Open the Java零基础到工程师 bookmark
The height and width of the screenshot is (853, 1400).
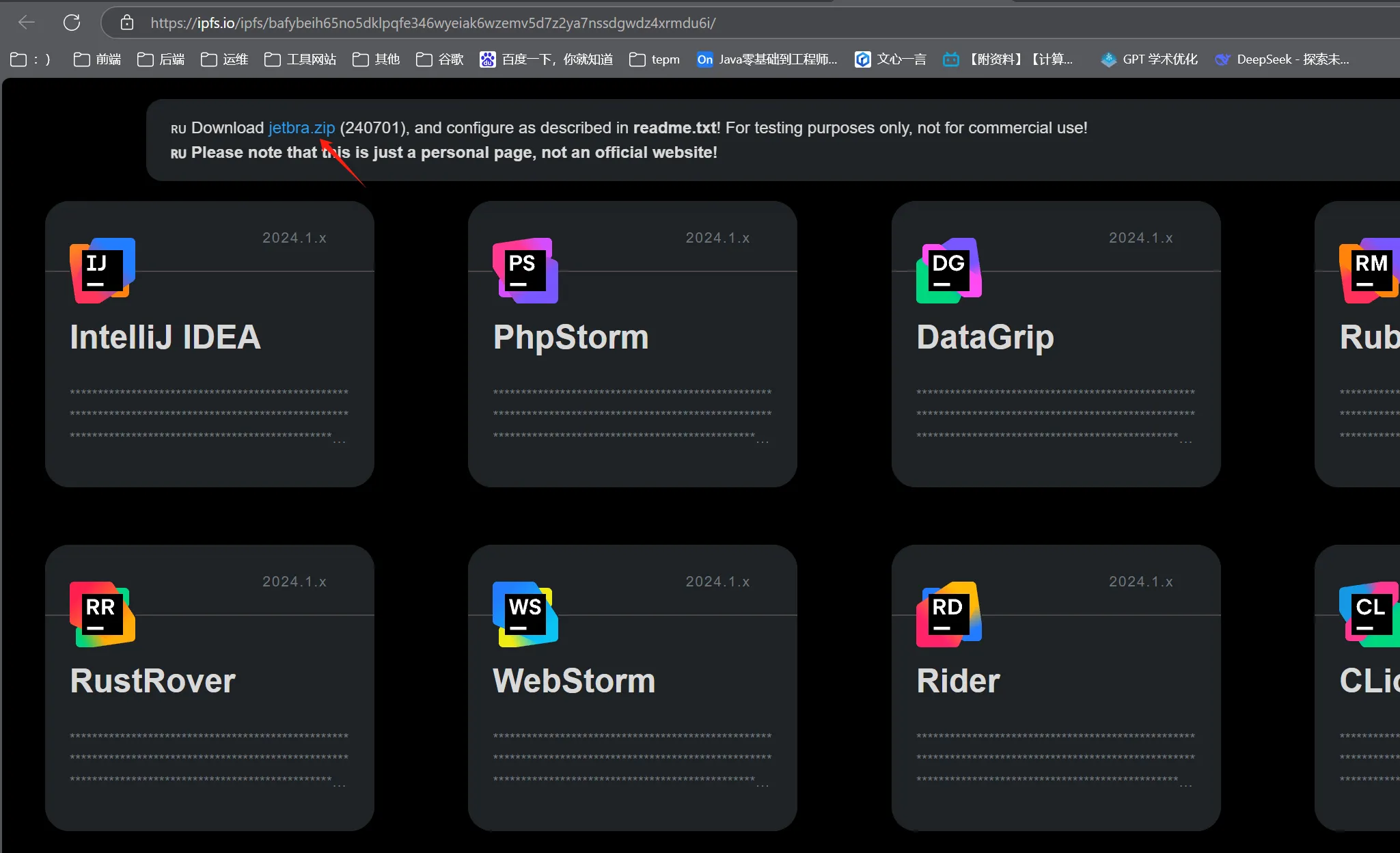pos(767,59)
